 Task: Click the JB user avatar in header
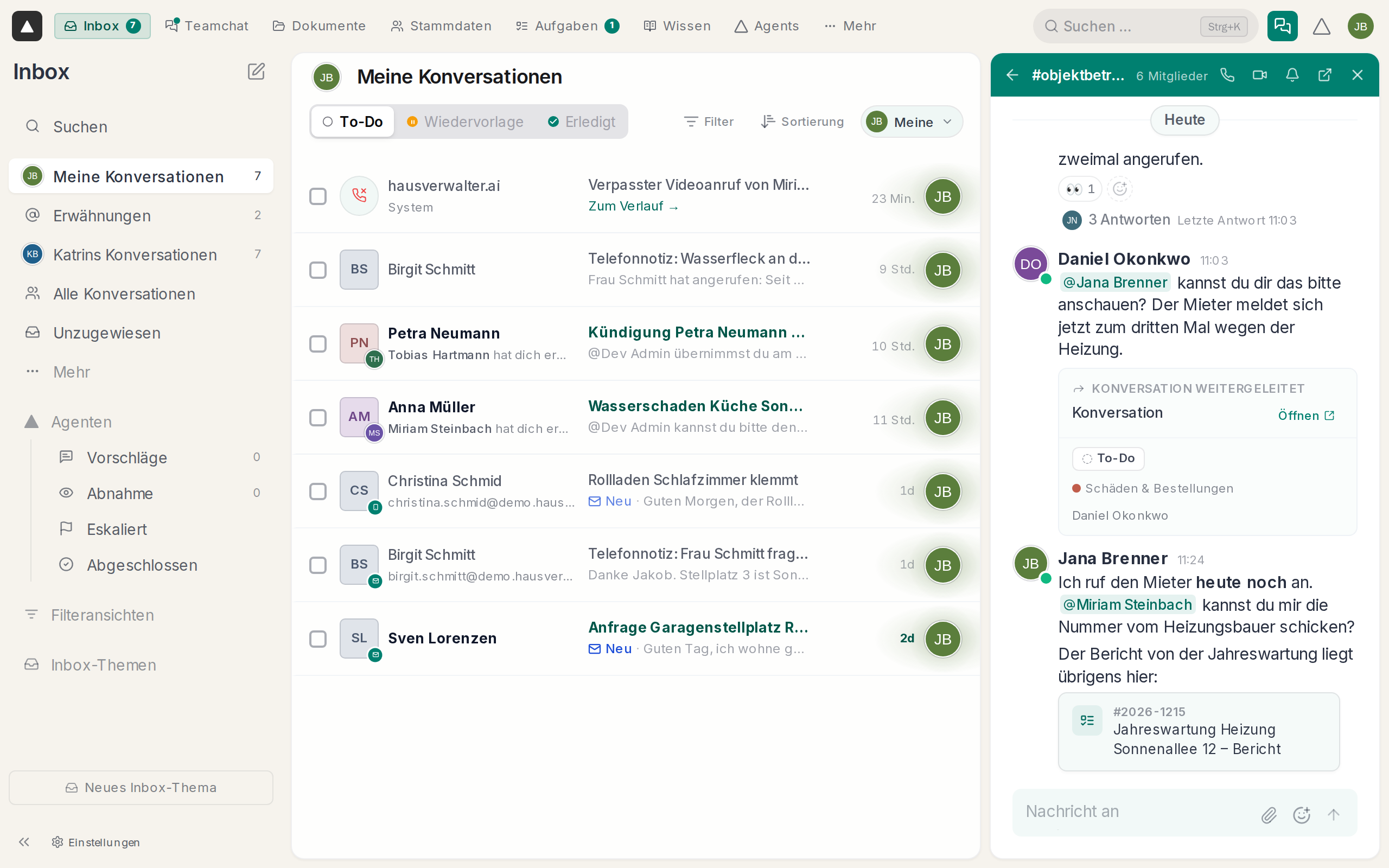click(x=1360, y=26)
